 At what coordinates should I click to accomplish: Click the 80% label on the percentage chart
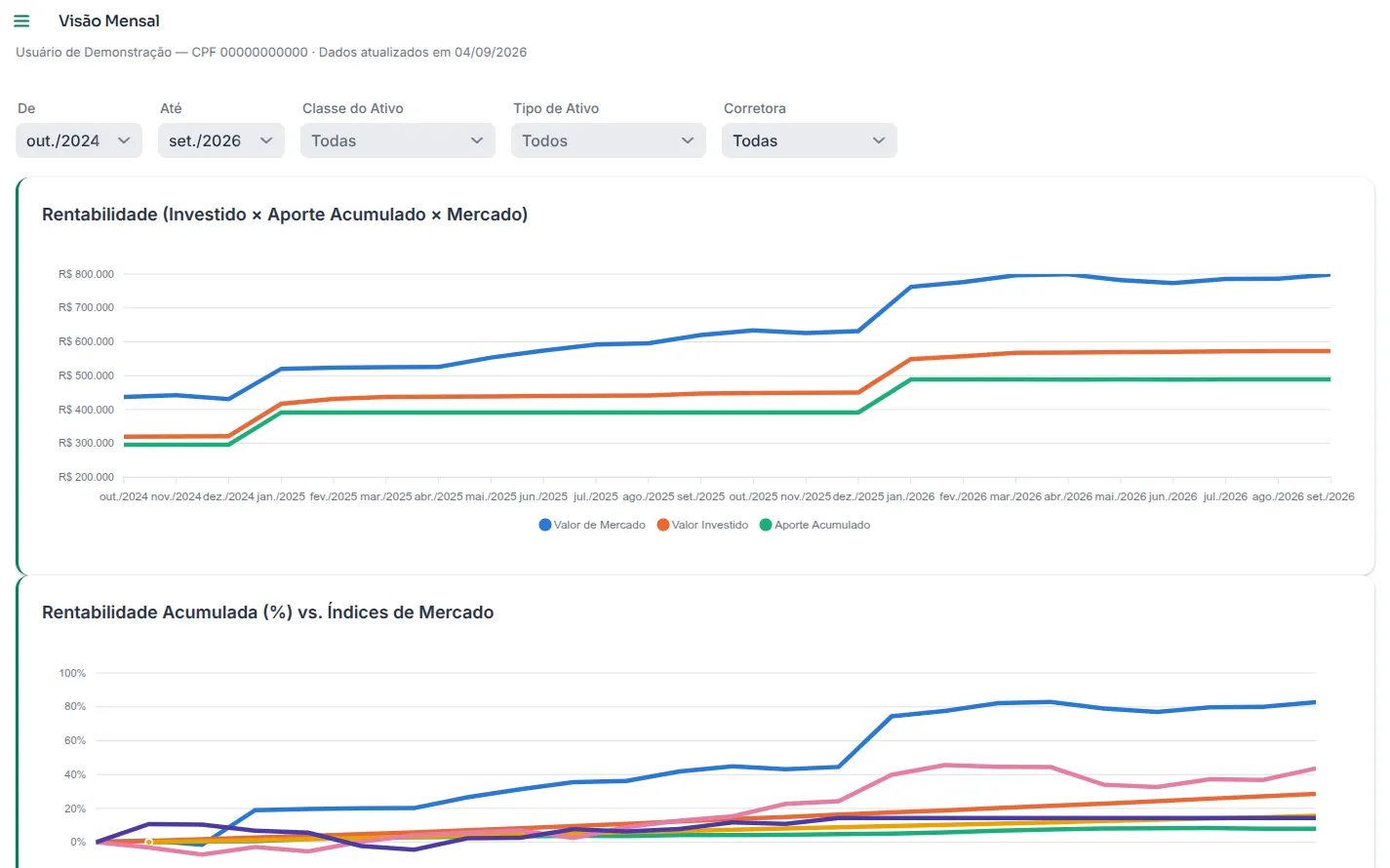point(75,706)
